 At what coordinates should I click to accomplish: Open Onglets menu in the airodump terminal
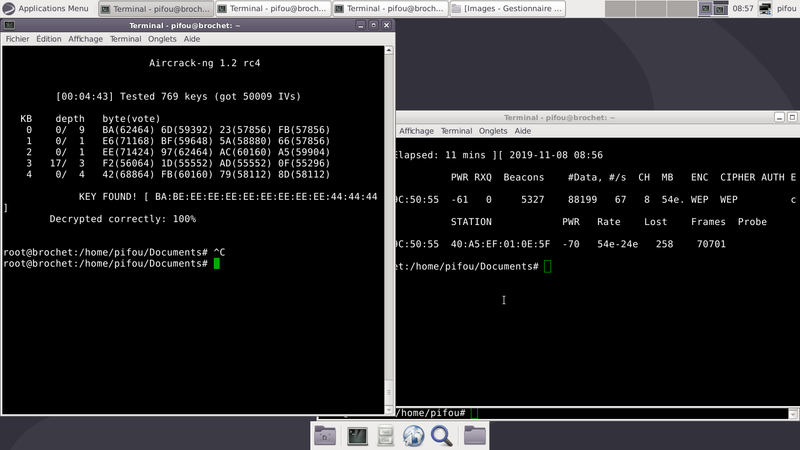(x=493, y=131)
